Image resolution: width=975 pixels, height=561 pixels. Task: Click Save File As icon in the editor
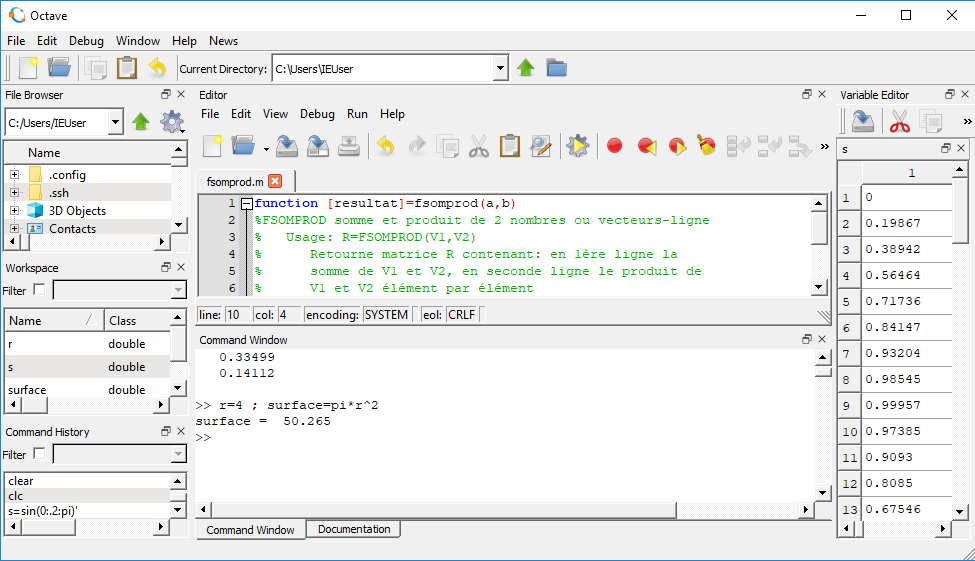pyautogui.click(x=318, y=146)
